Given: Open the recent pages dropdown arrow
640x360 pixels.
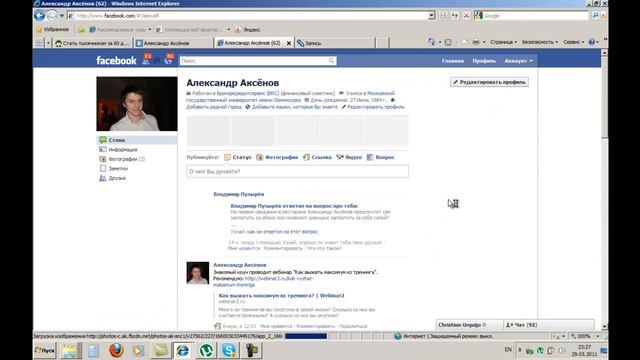Looking at the screenshot, I should pos(62,16).
